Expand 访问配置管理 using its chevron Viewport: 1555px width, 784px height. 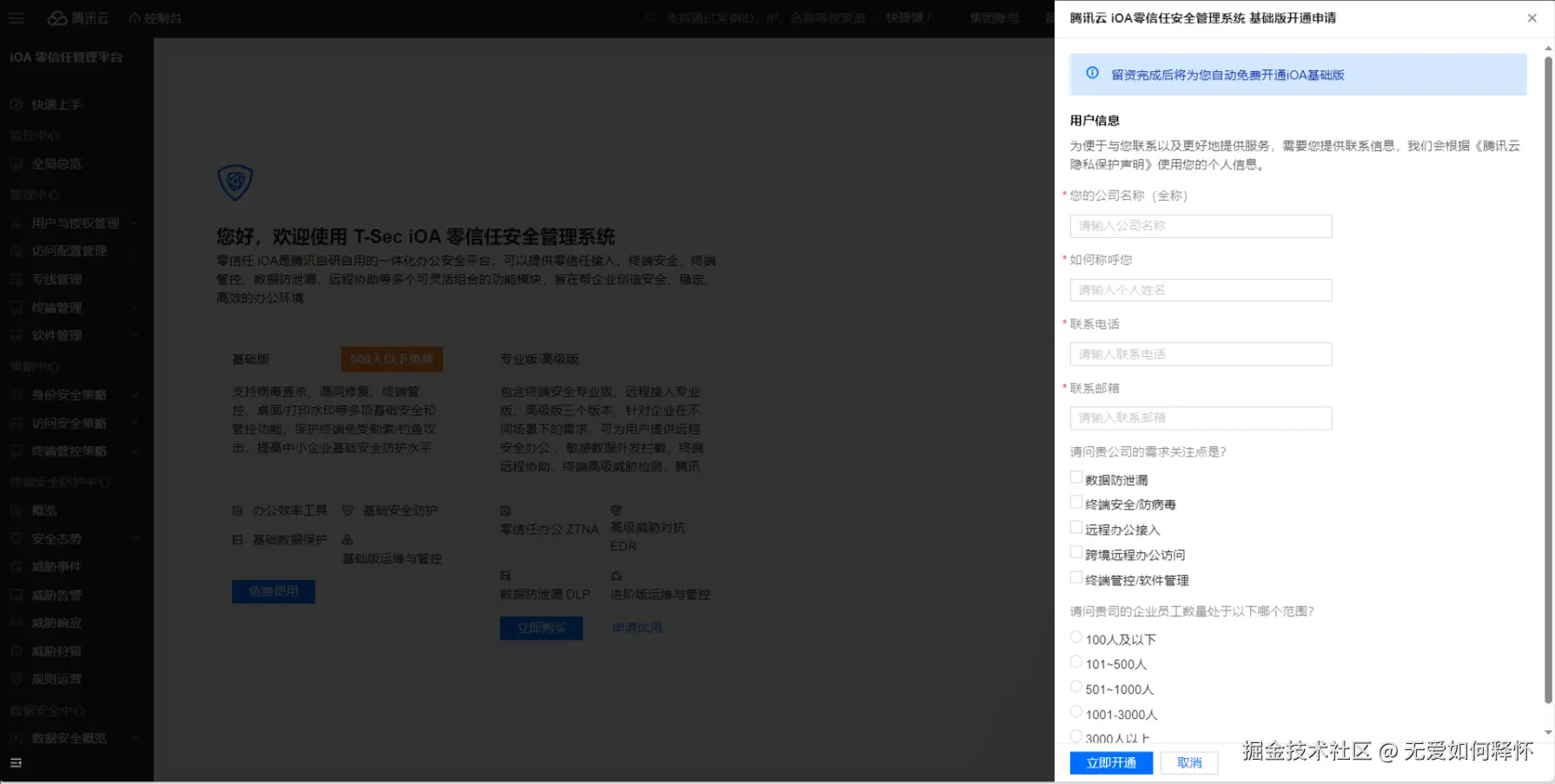click(135, 251)
